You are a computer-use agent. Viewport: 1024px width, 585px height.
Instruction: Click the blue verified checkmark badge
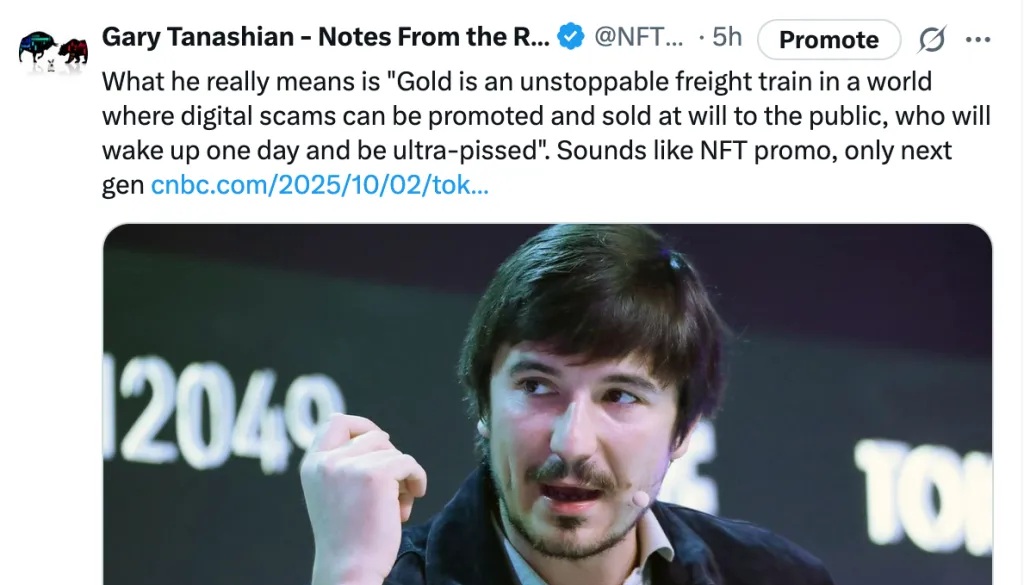[570, 38]
